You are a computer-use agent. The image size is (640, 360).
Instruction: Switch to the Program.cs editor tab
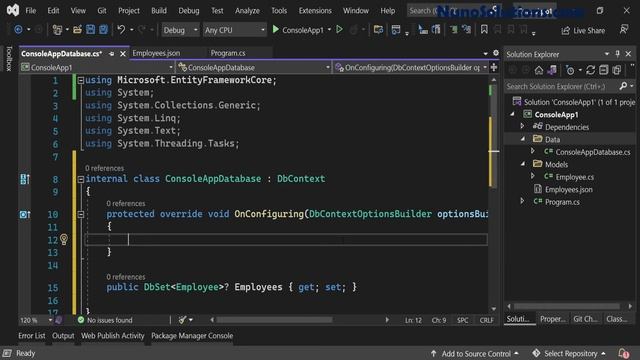(x=228, y=53)
